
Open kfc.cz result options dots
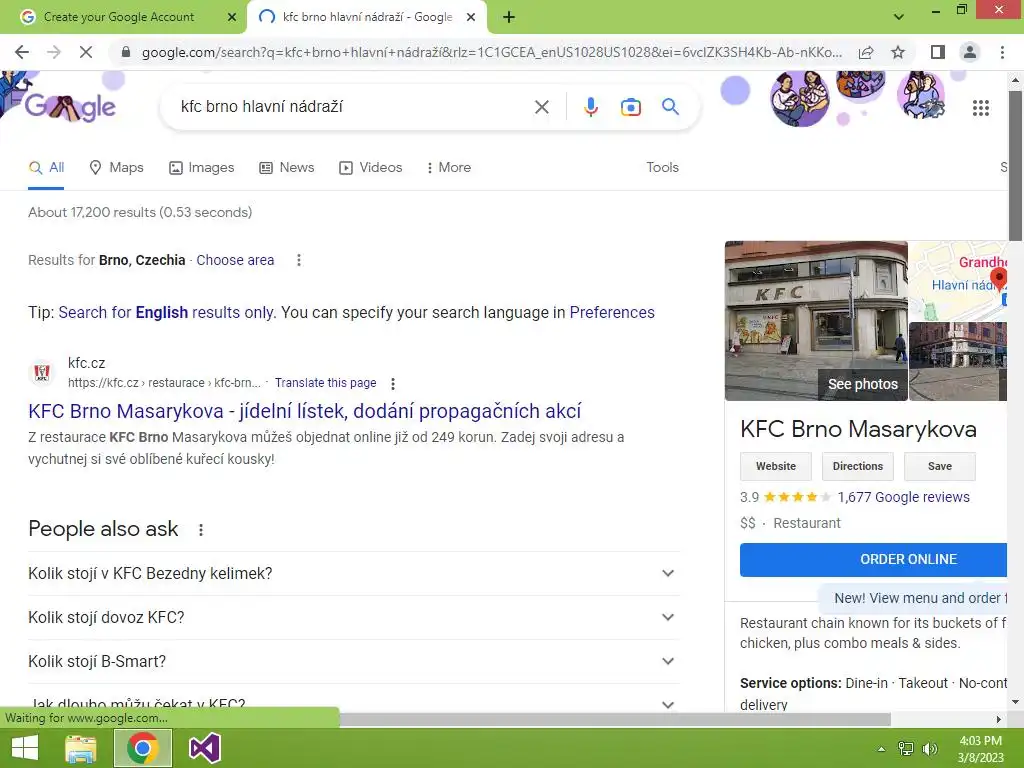coord(392,383)
